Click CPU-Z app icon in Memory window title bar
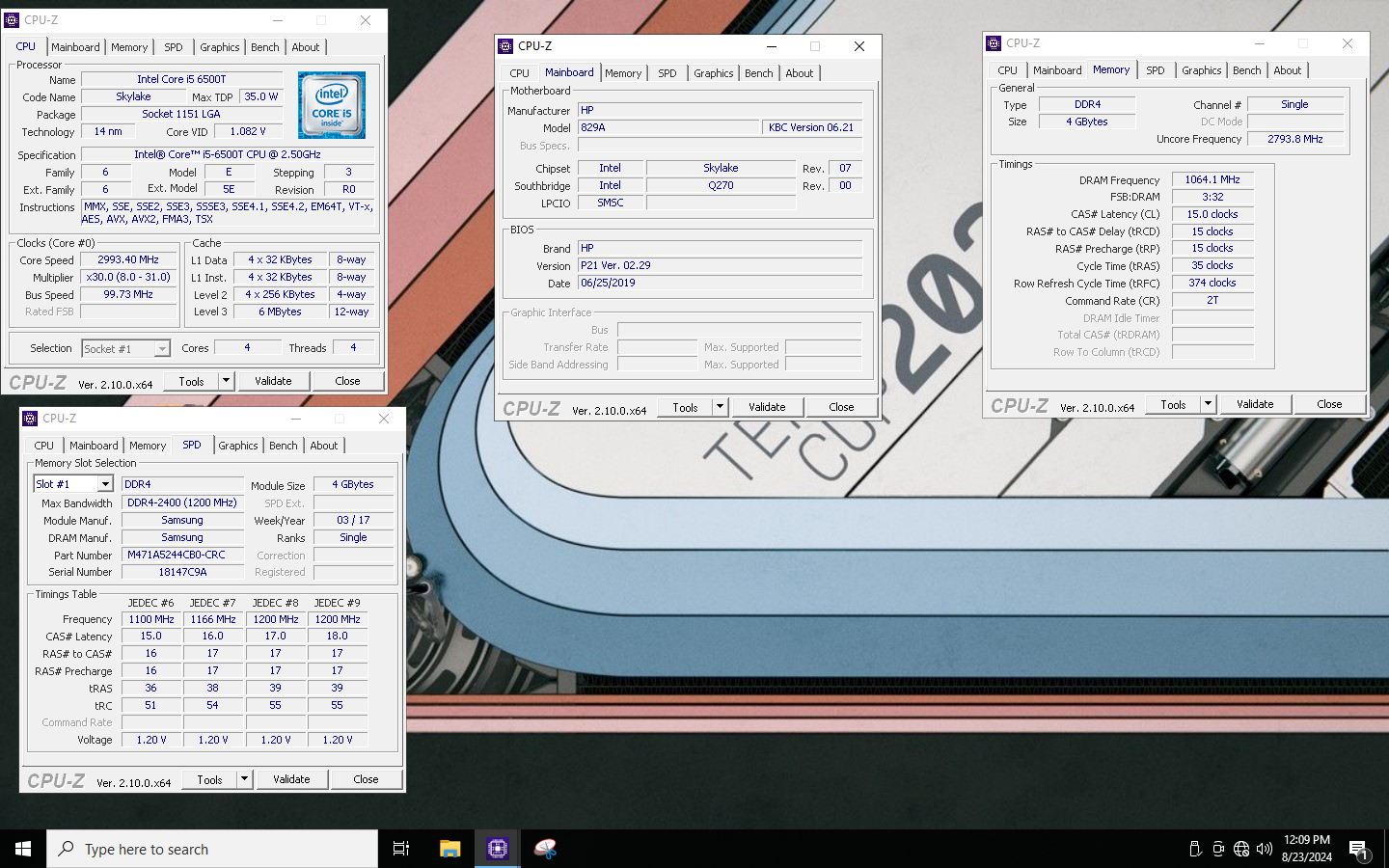Viewport: 1389px width, 868px height. (x=994, y=43)
